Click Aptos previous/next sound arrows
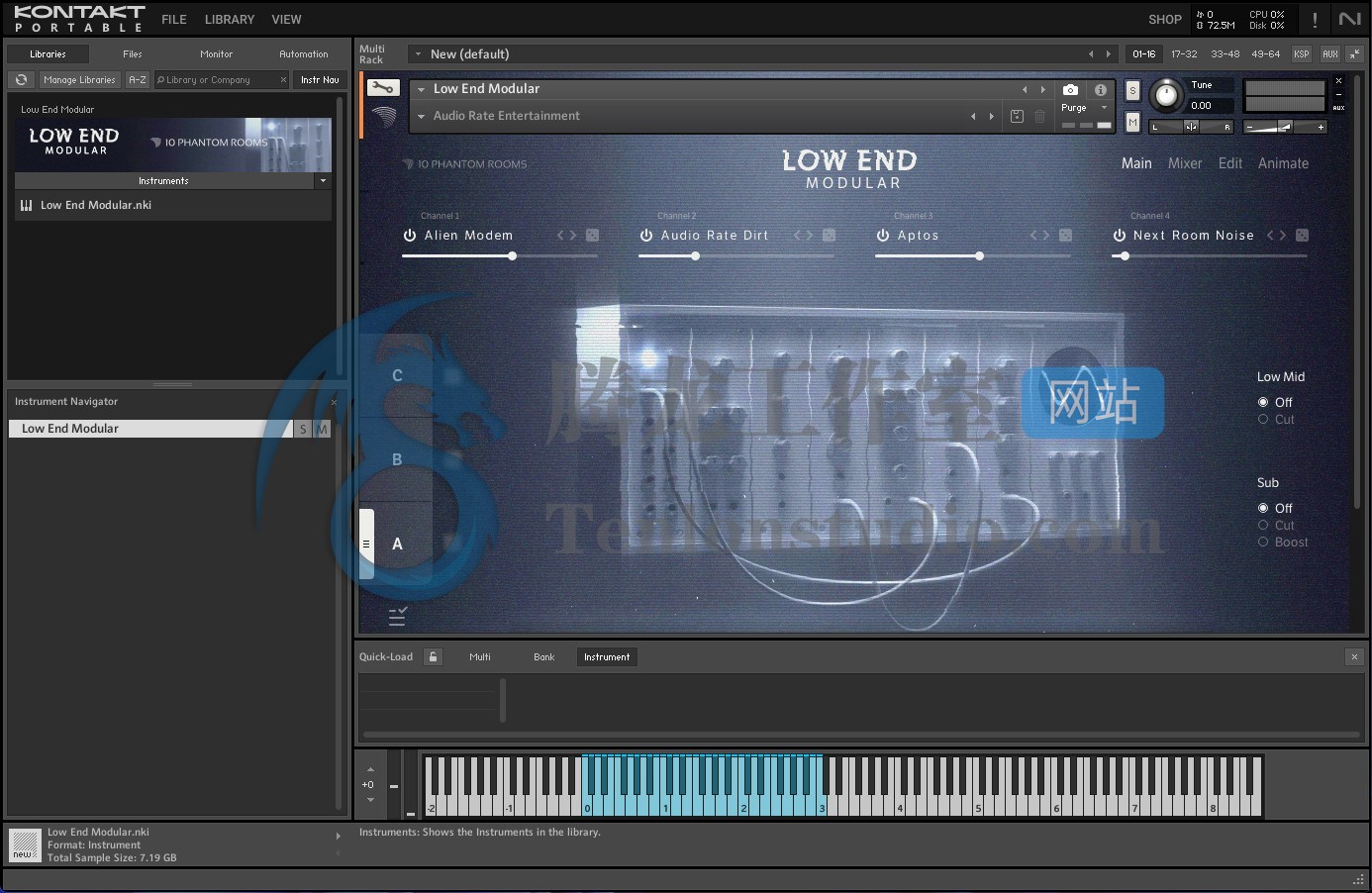 pyautogui.click(x=1039, y=235)
